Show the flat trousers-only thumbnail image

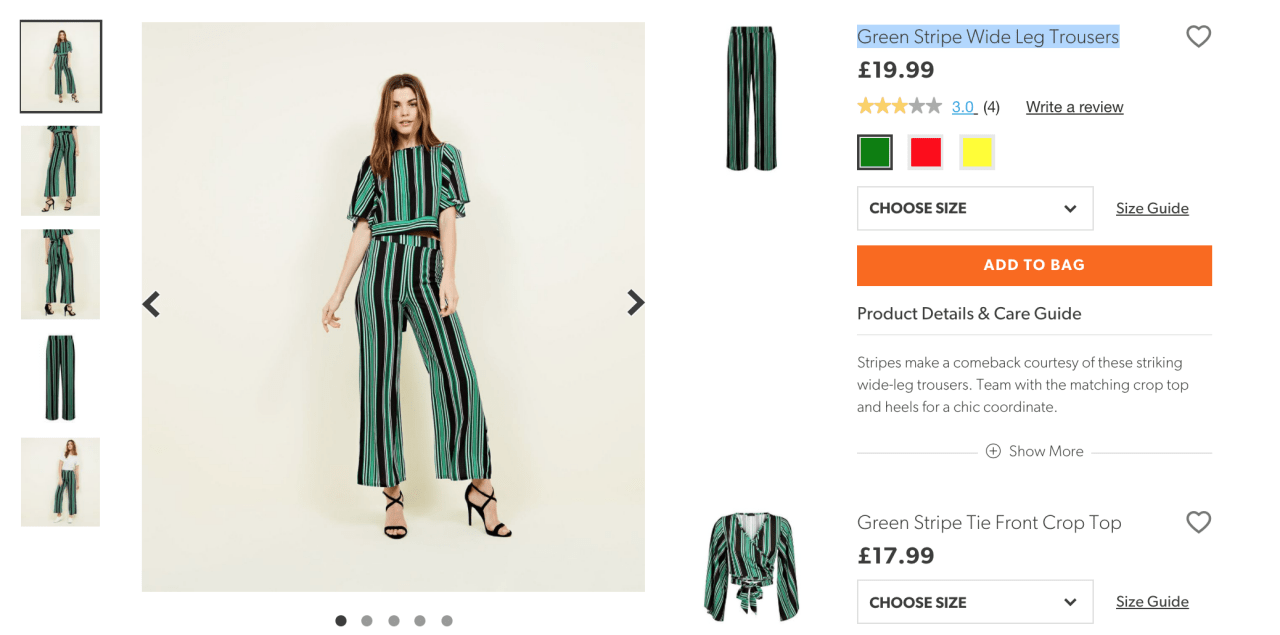click(60, 378)
